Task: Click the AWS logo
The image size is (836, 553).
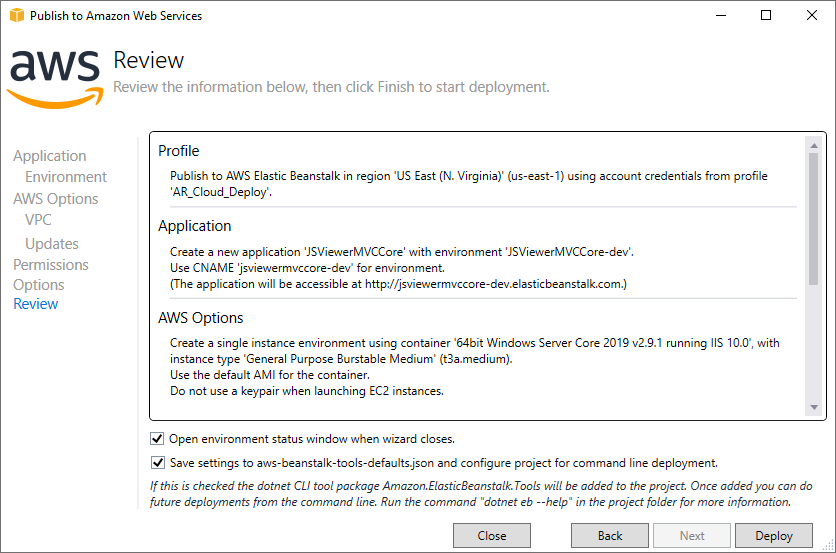Action: click(x=55, y=79)
